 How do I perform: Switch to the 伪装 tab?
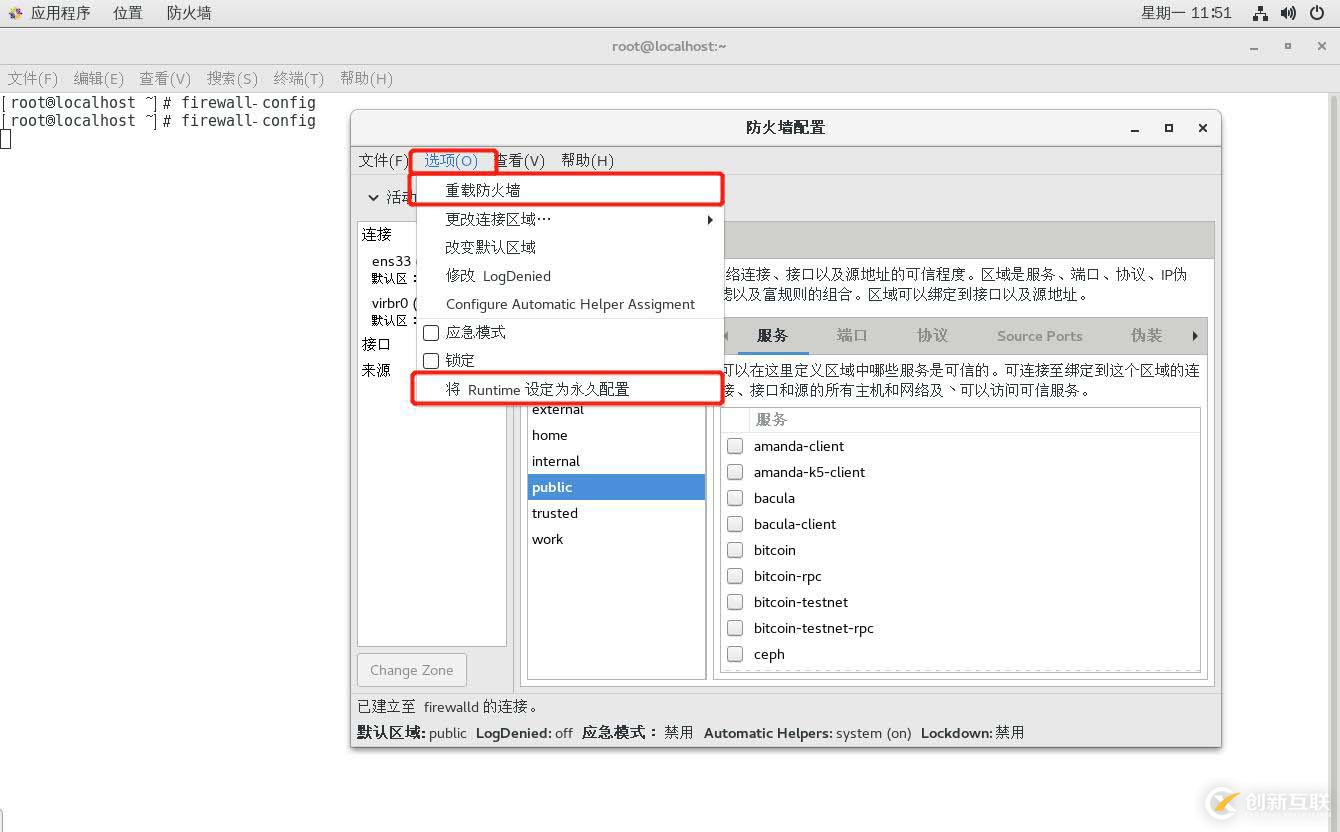(x=1146, y=336)
